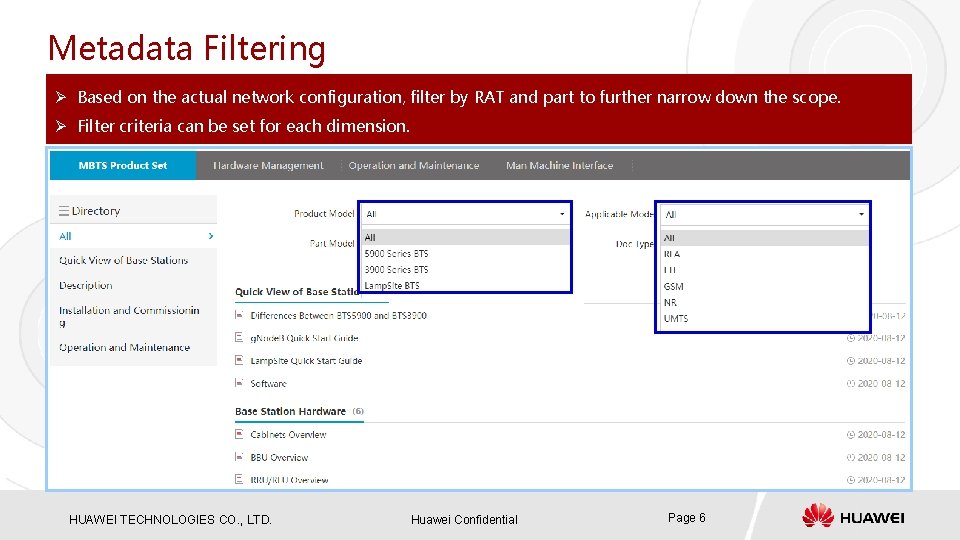Click document icon beside RRU/RFU Overview

[239, 479]
